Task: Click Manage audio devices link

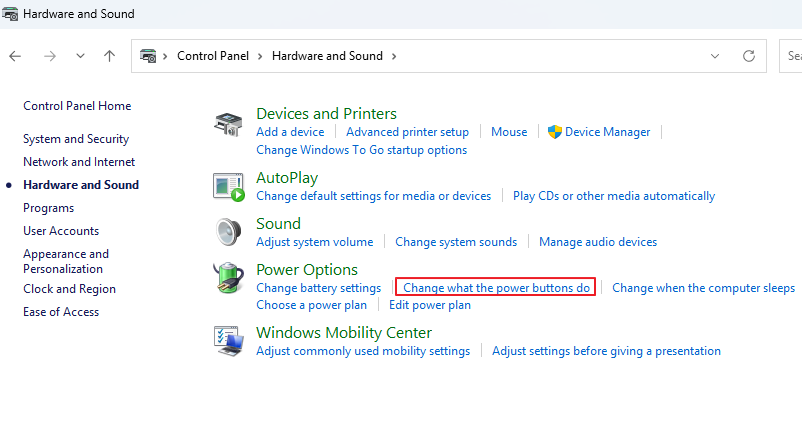Action: 598,242
